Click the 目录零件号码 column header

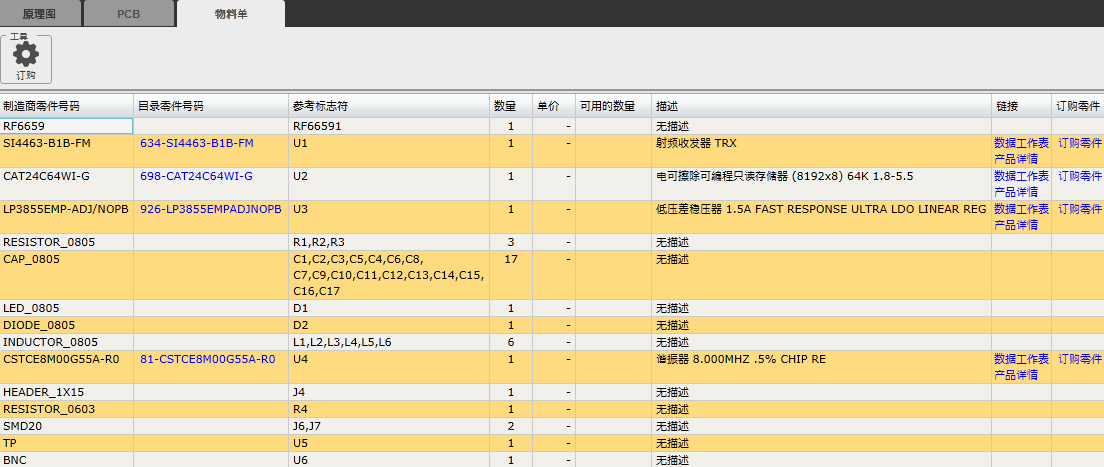[211, 106]
